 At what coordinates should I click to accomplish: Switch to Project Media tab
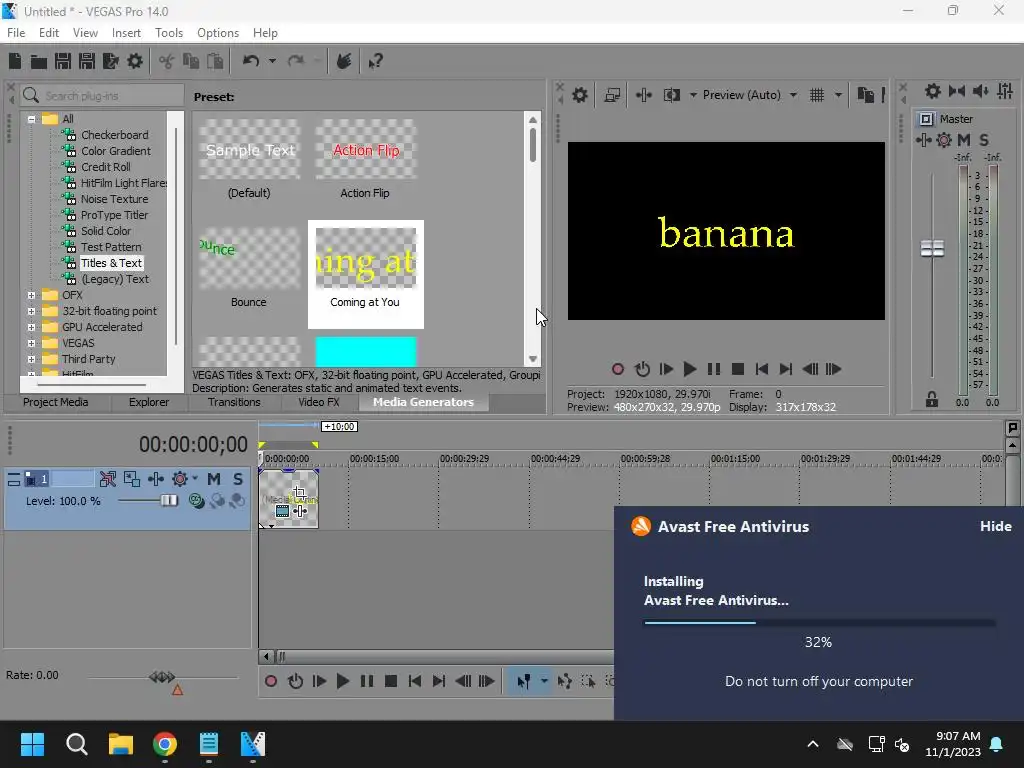(56, 402)
